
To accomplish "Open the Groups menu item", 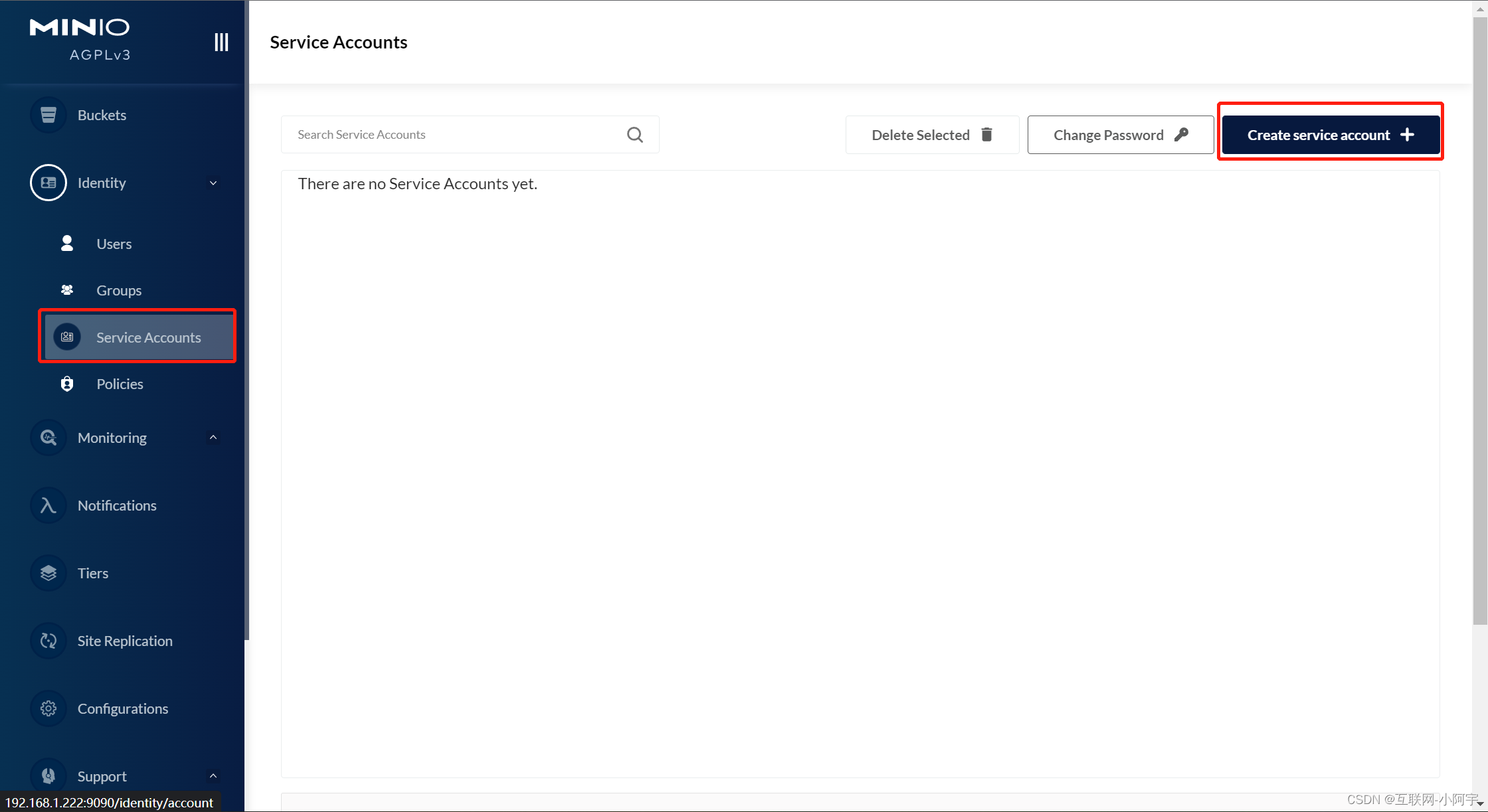I will coord(118,290).
